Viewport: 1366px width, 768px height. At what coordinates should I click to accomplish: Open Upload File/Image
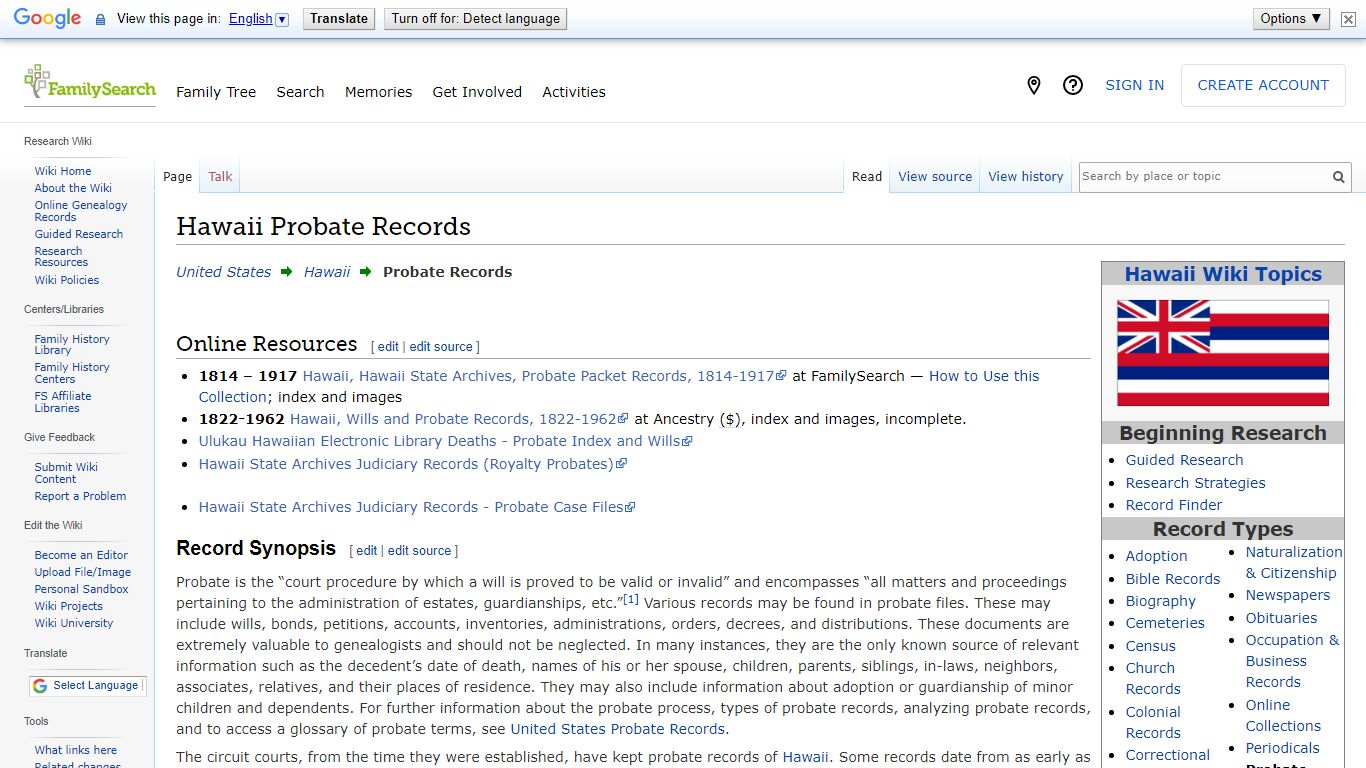[83, 572]
